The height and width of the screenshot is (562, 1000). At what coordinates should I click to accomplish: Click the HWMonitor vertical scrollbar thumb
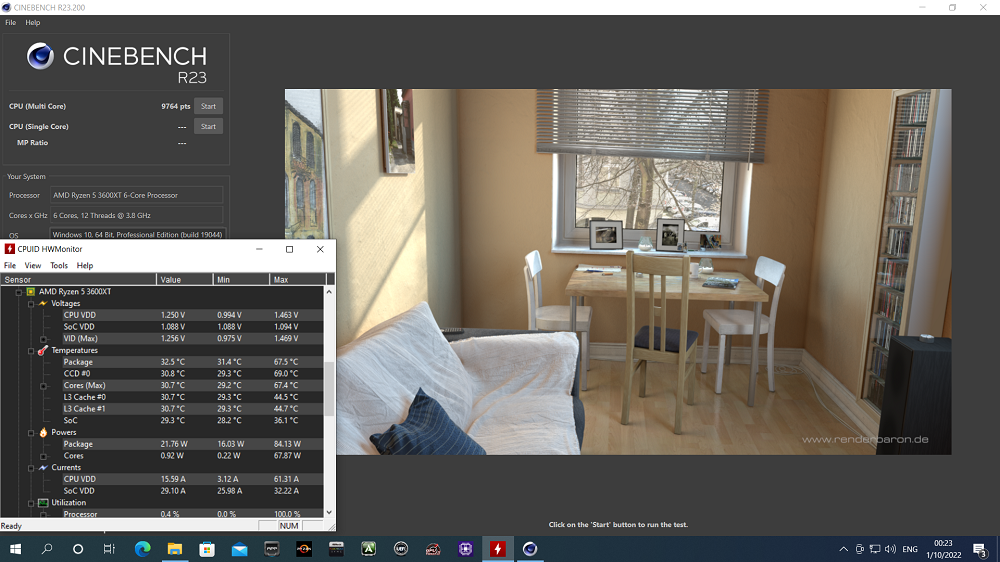(329, 389)
